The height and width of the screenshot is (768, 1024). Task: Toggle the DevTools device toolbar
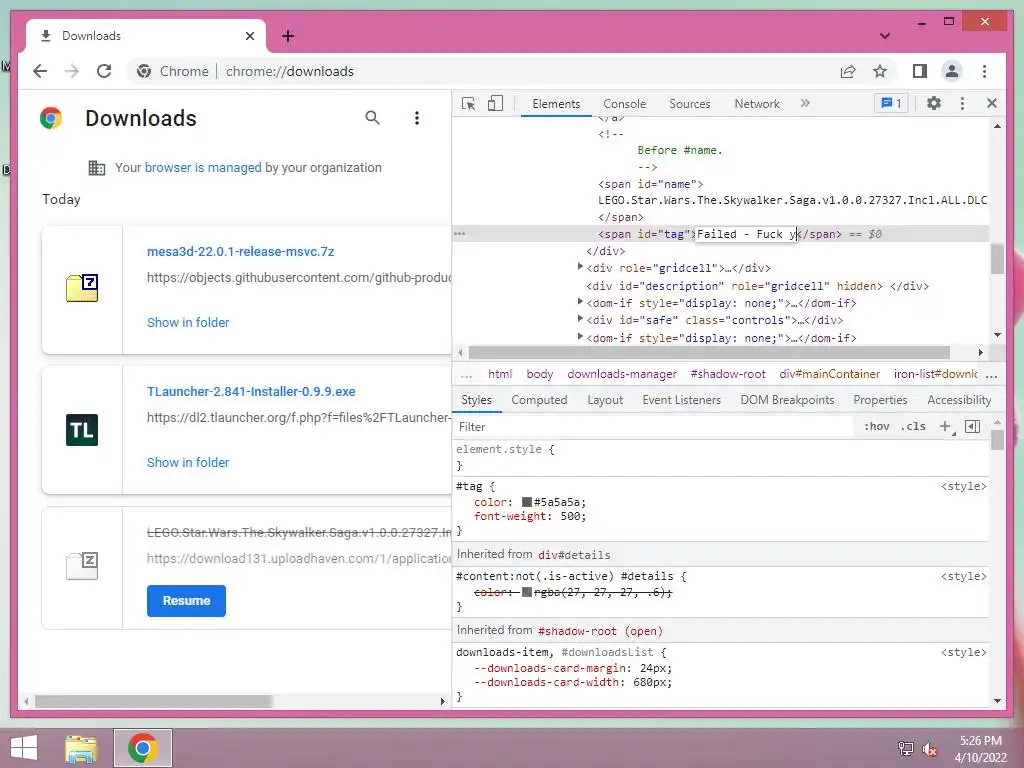point(495,103)
